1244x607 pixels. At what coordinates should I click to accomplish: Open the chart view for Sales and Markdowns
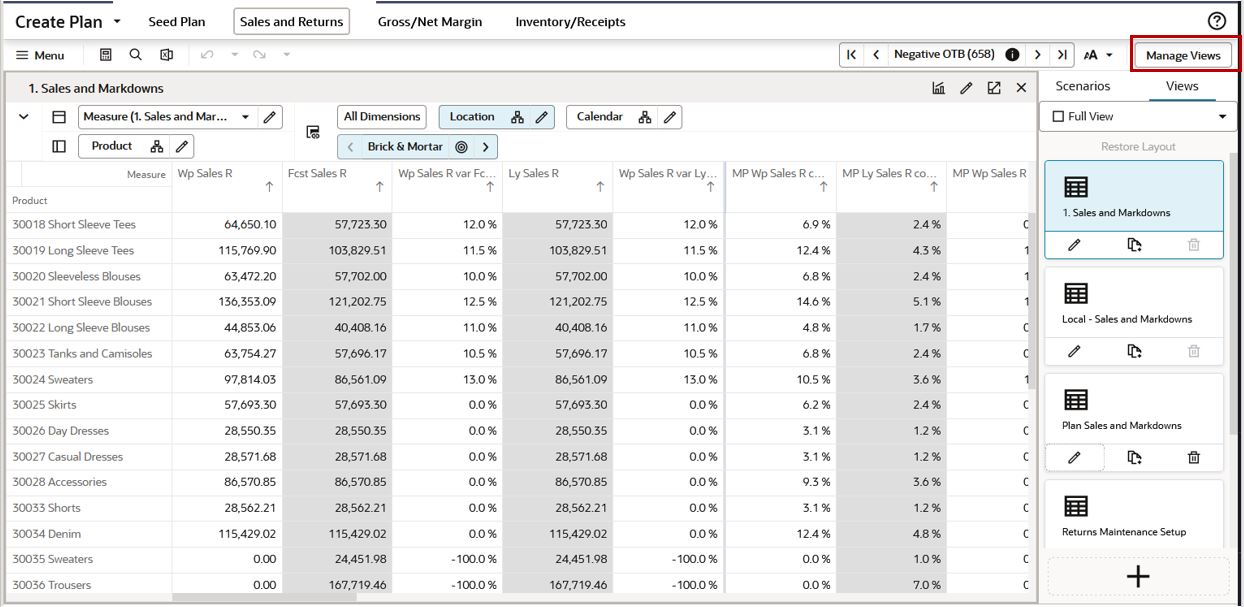coord(938,89)
